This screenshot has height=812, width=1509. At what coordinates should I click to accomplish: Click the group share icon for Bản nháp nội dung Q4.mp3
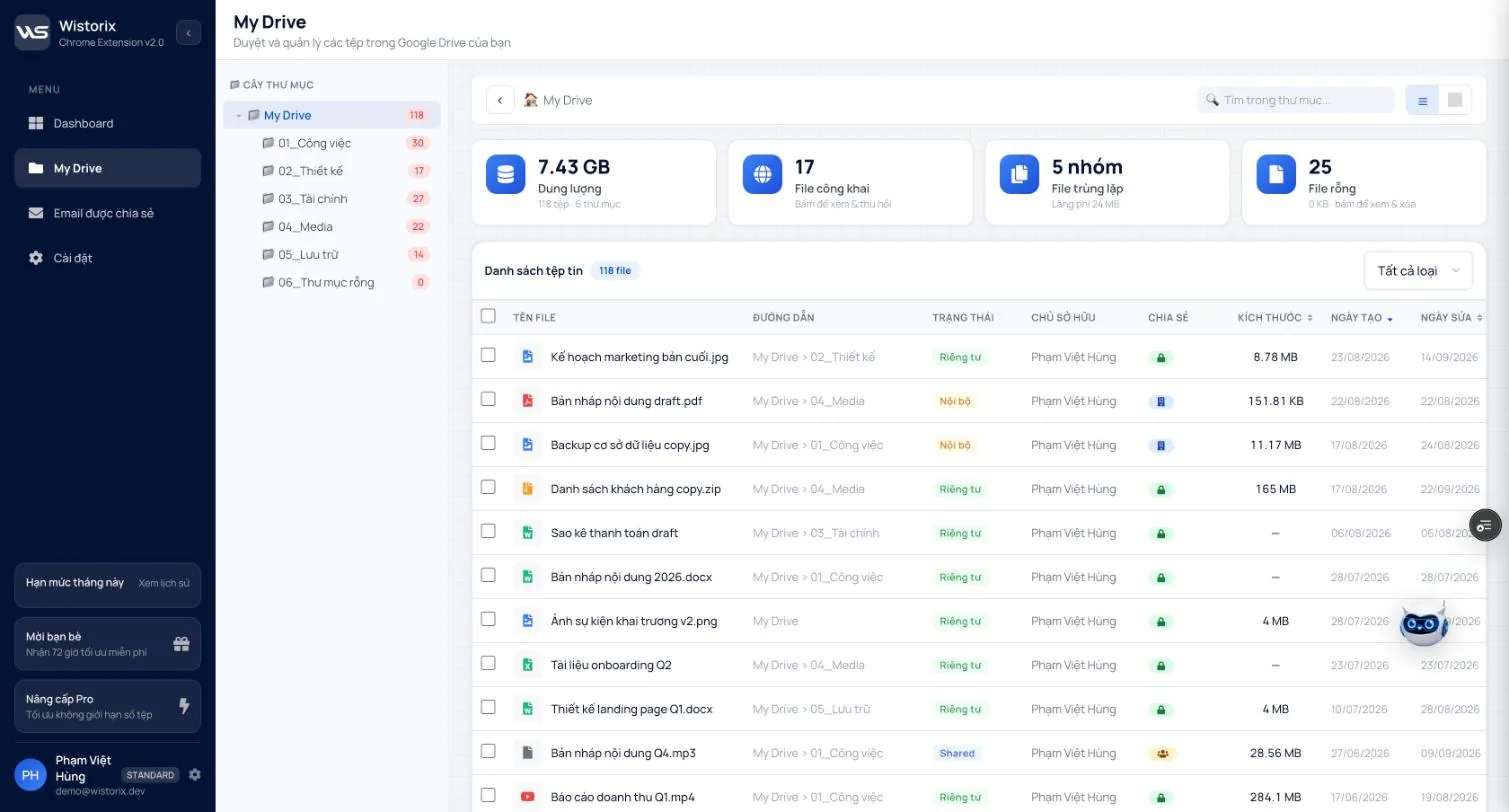point(1162,753)
